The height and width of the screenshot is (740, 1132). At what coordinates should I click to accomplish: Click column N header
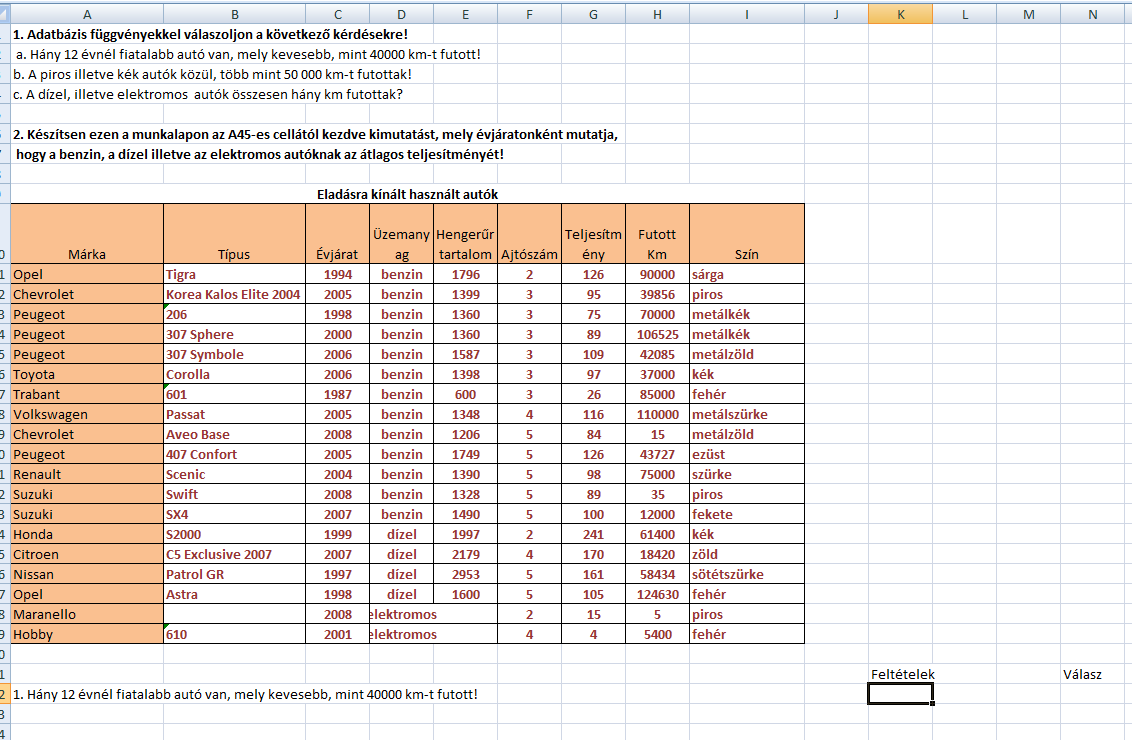click(1092, 14)
